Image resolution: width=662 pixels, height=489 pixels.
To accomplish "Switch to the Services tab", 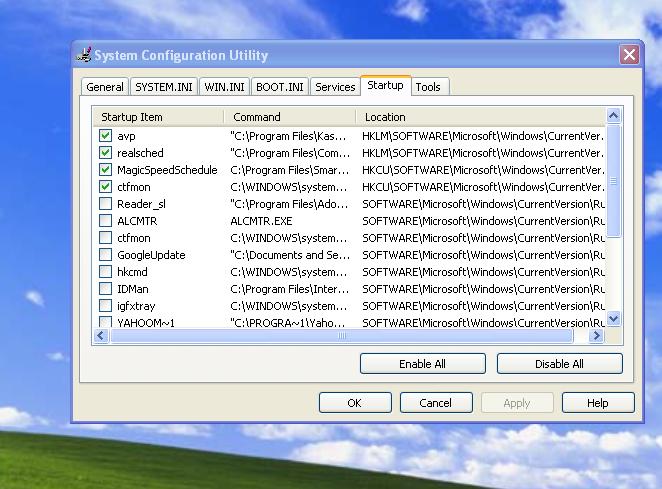I will tap(335, 87).
